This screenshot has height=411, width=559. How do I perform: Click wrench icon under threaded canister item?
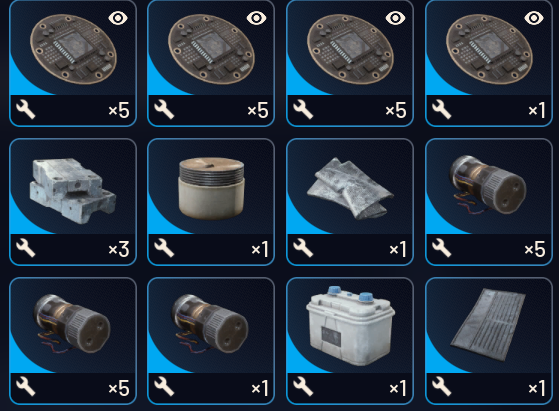[164, 248]
